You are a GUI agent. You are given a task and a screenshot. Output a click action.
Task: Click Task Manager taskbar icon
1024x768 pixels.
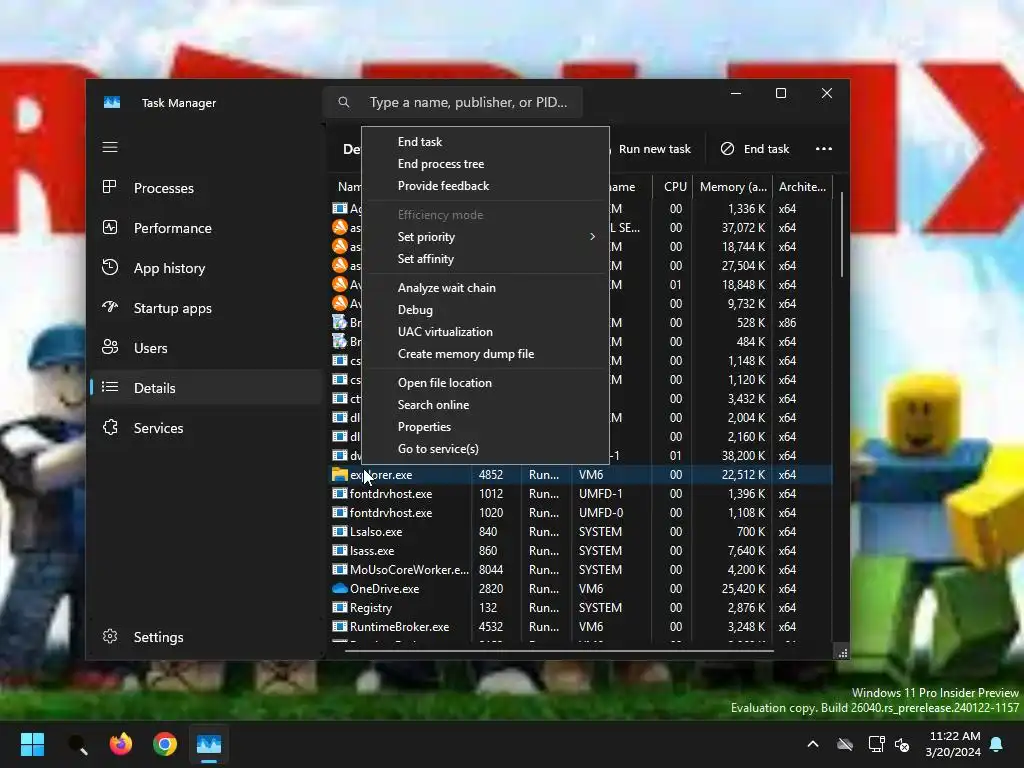[x=209, y=744]
